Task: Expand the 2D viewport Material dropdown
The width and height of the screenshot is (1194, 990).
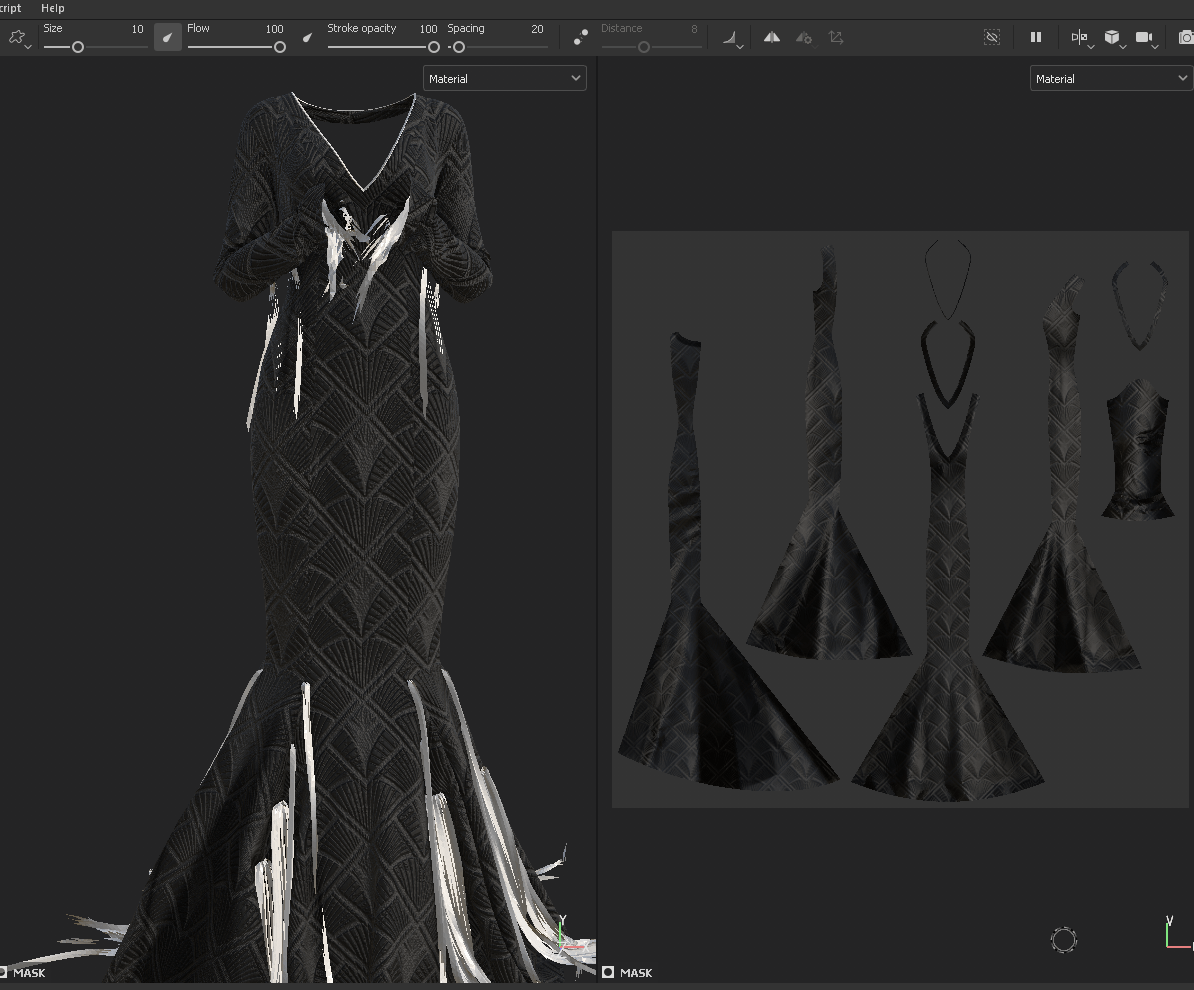Action: pos(1110,79)
